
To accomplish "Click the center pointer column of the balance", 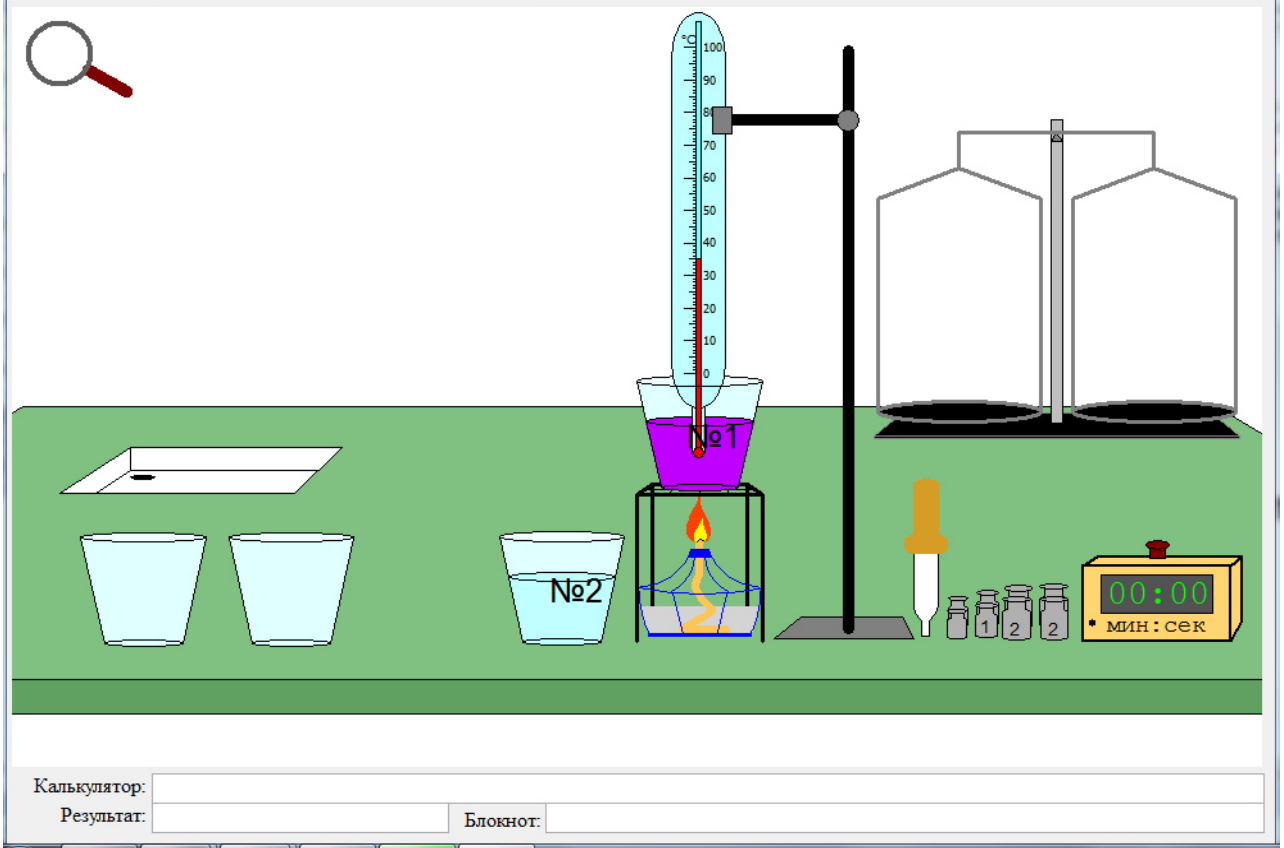I will pyautogui.click(x=1057, y=270).
